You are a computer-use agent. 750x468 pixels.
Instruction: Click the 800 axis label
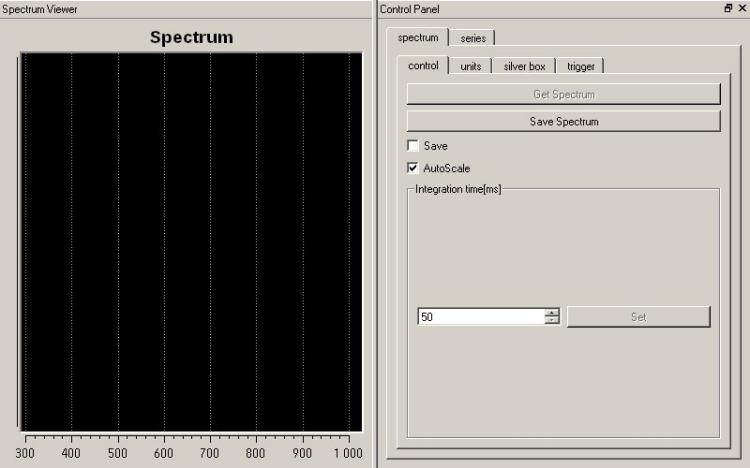pos(255,453)
